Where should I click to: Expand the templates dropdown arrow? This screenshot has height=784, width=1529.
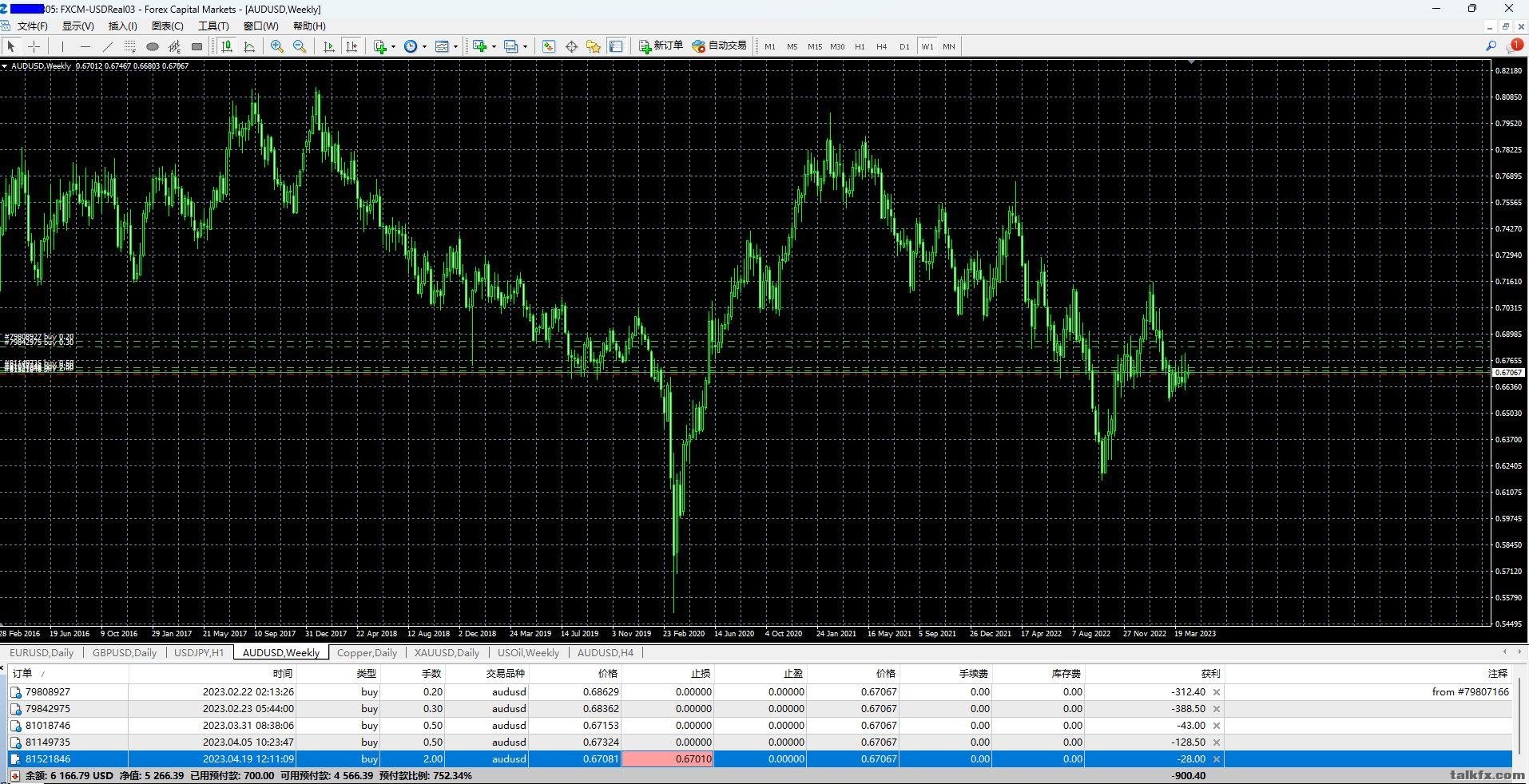pos(455,46)
